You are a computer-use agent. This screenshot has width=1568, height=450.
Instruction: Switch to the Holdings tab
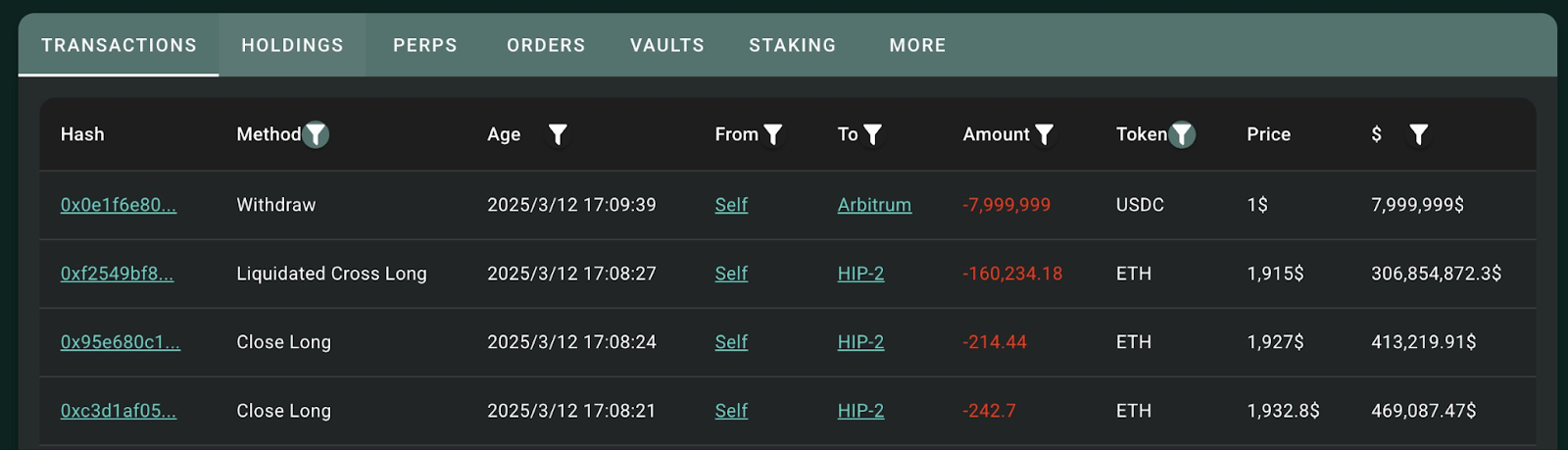point(292,45)
